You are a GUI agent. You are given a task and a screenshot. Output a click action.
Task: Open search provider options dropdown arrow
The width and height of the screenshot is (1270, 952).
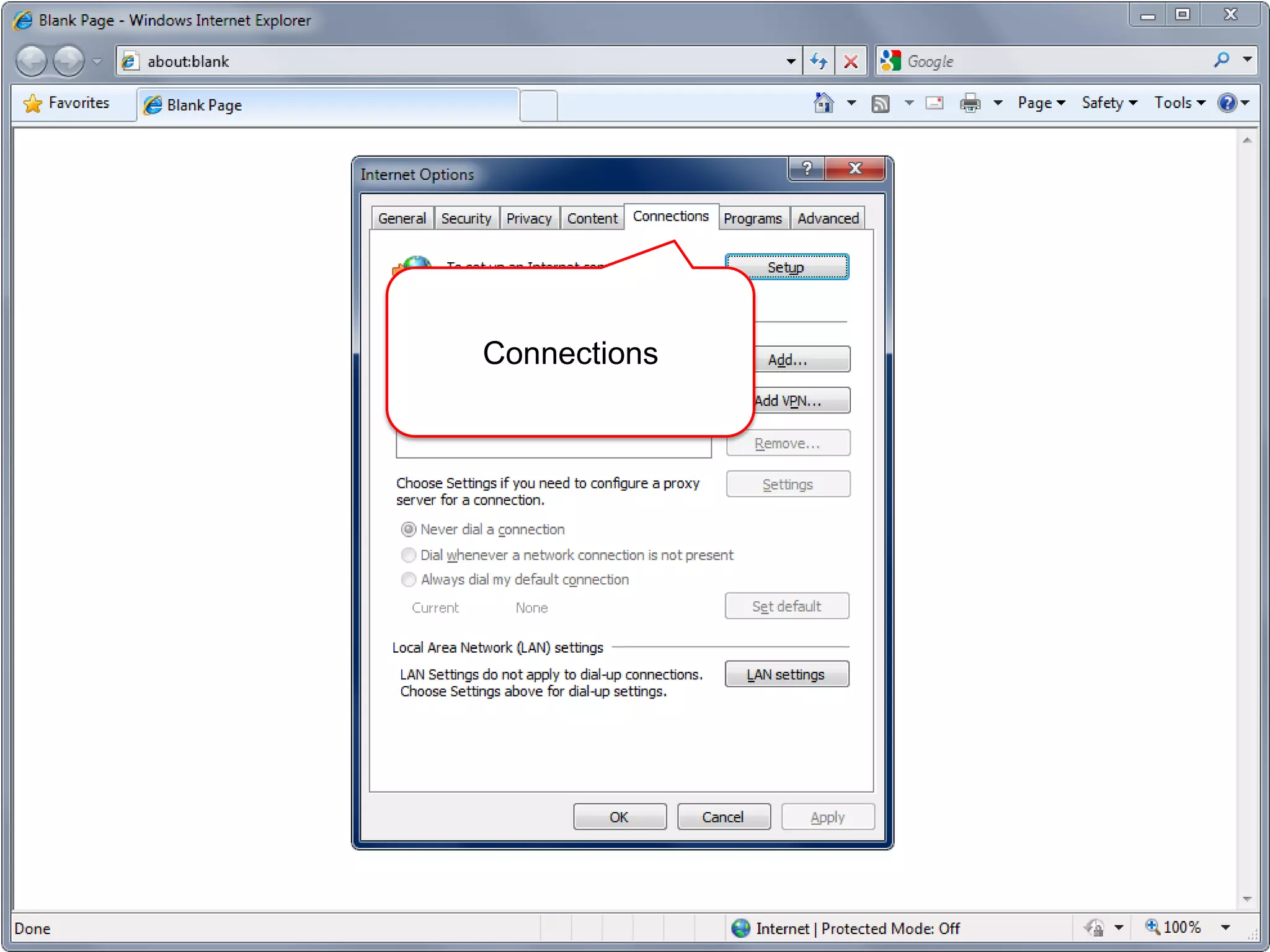click(1247, 60)
